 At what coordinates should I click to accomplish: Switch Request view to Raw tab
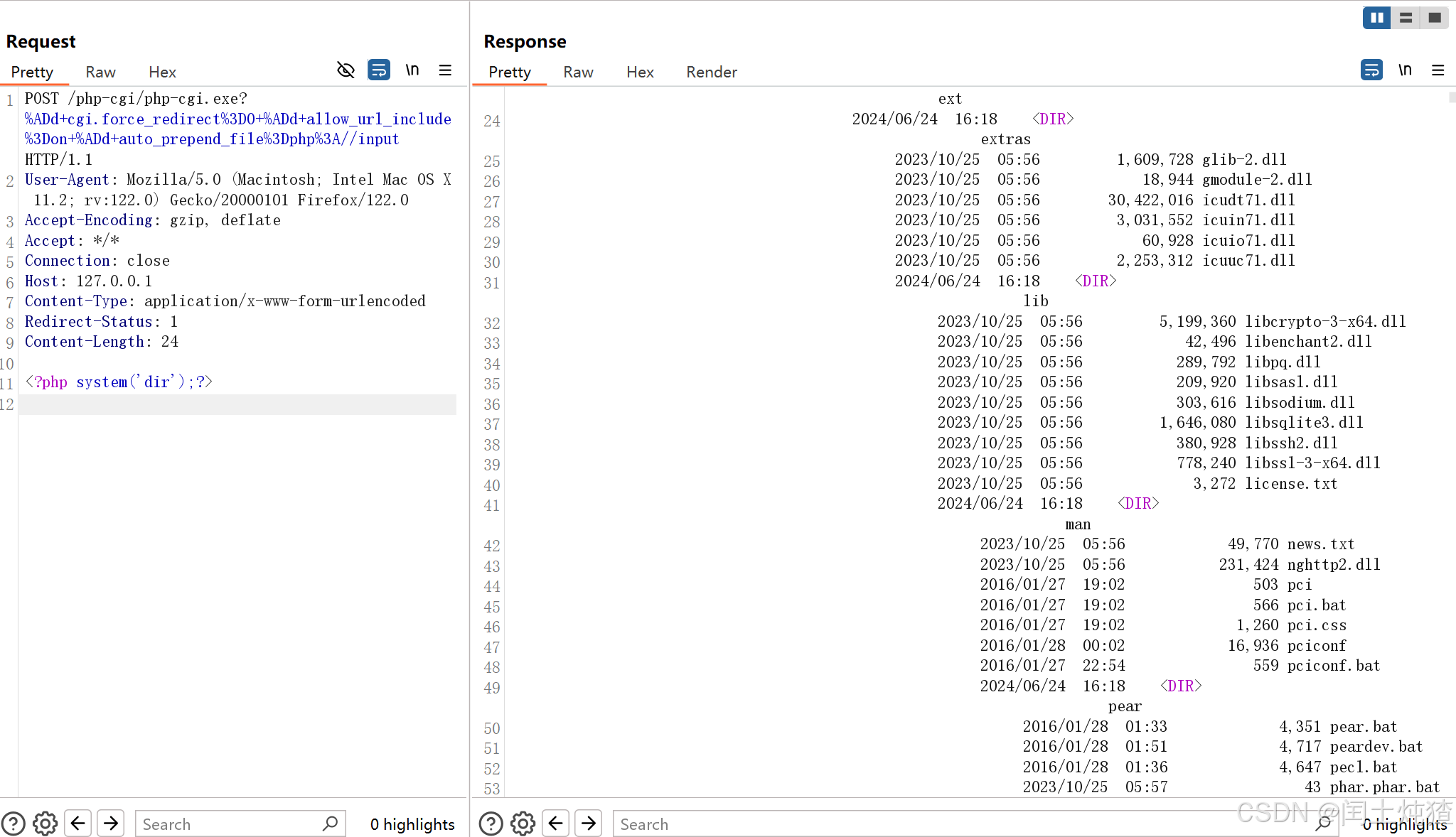click(x=100, y=72)
